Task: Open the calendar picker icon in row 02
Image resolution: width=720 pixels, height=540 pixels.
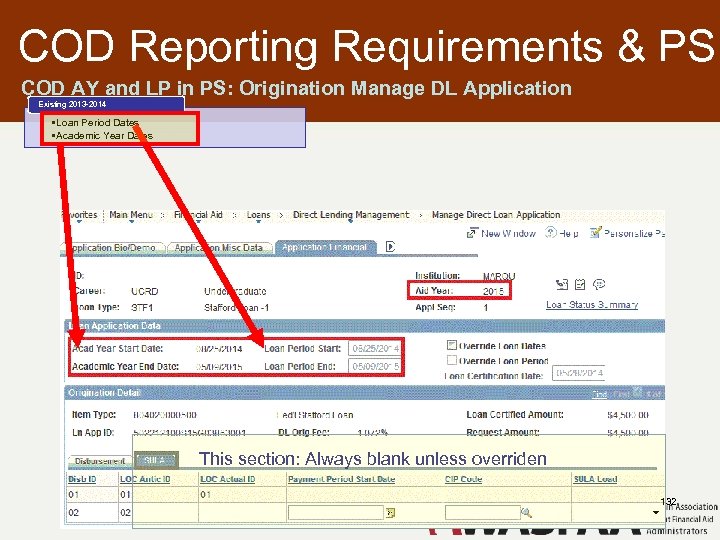Action: (391, 512)
